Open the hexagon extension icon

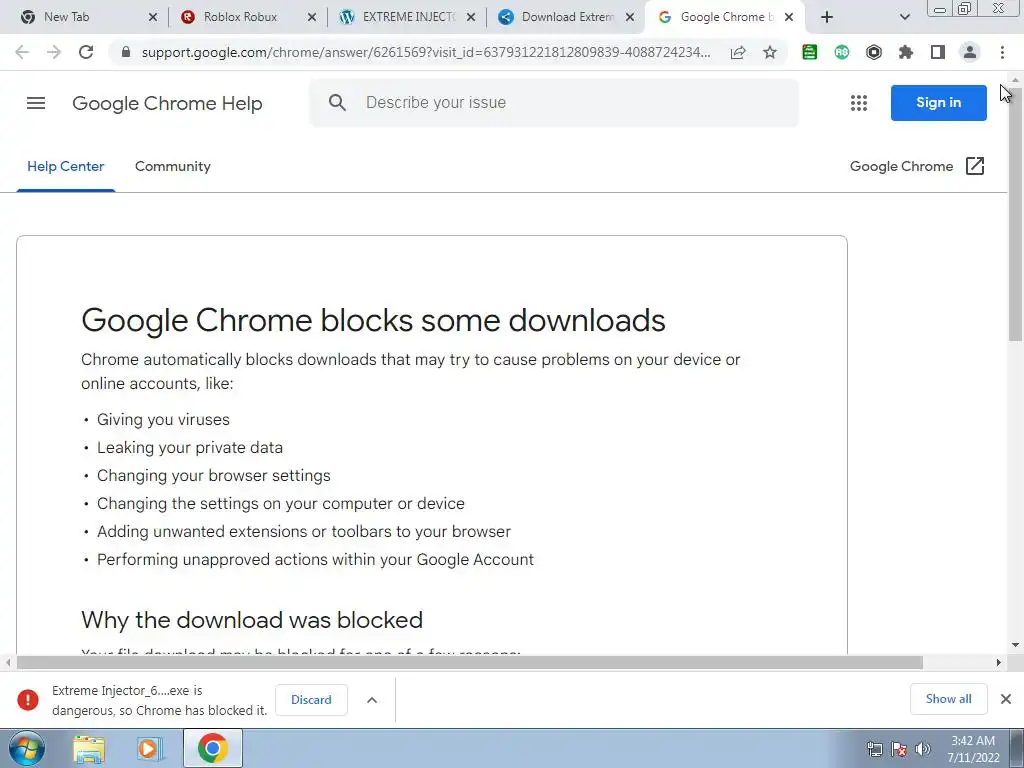coord(874,52)
